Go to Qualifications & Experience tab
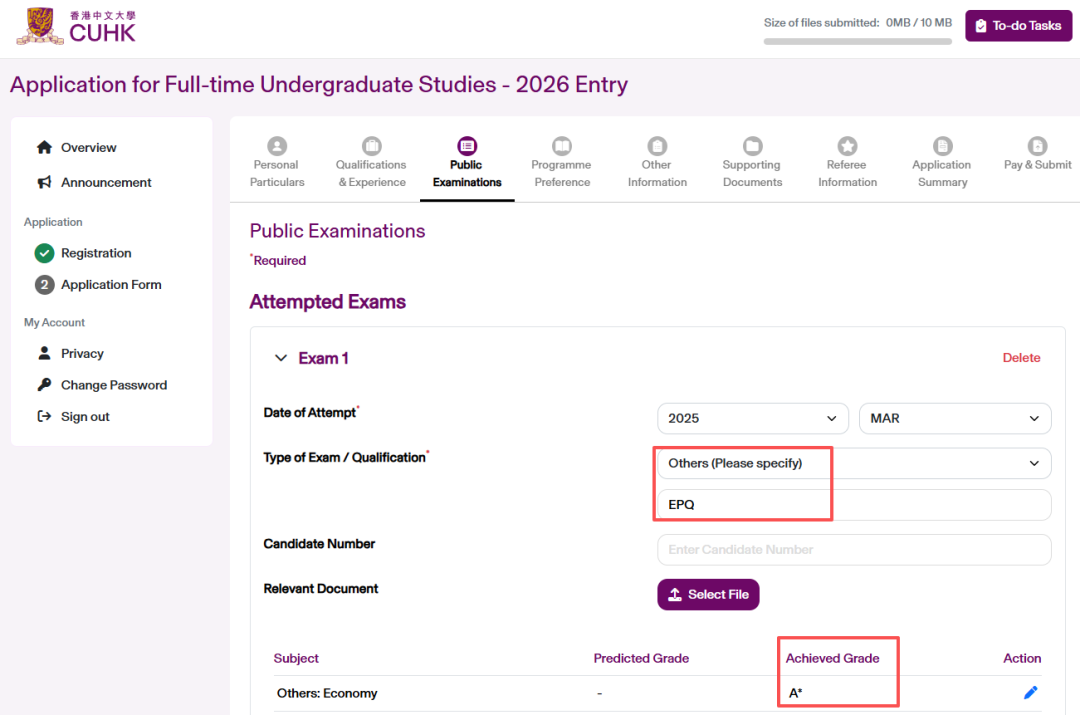This screenshot has width=1080, height=715. (371, 173)
